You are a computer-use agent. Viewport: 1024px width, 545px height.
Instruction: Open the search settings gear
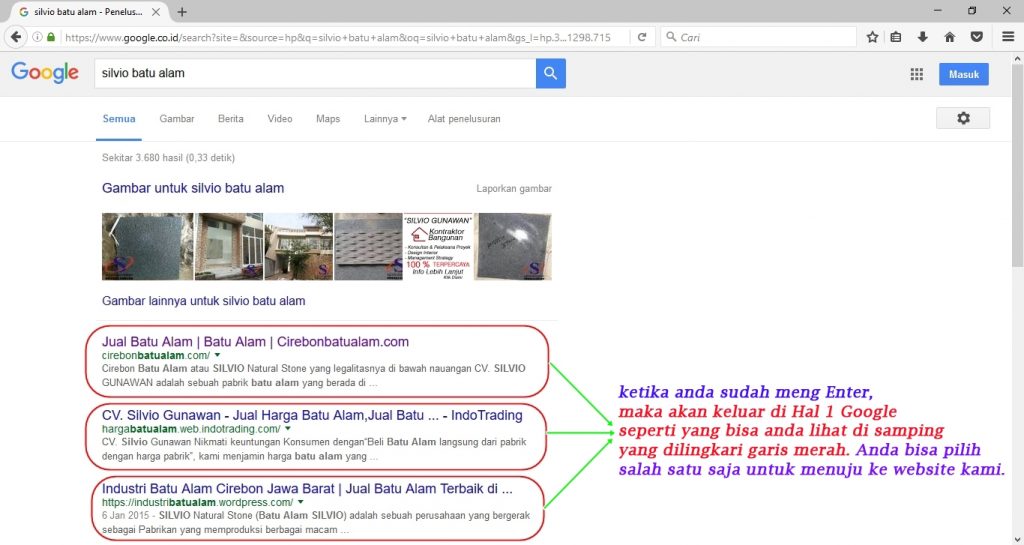pyautogui.click(x=962, y=118)
